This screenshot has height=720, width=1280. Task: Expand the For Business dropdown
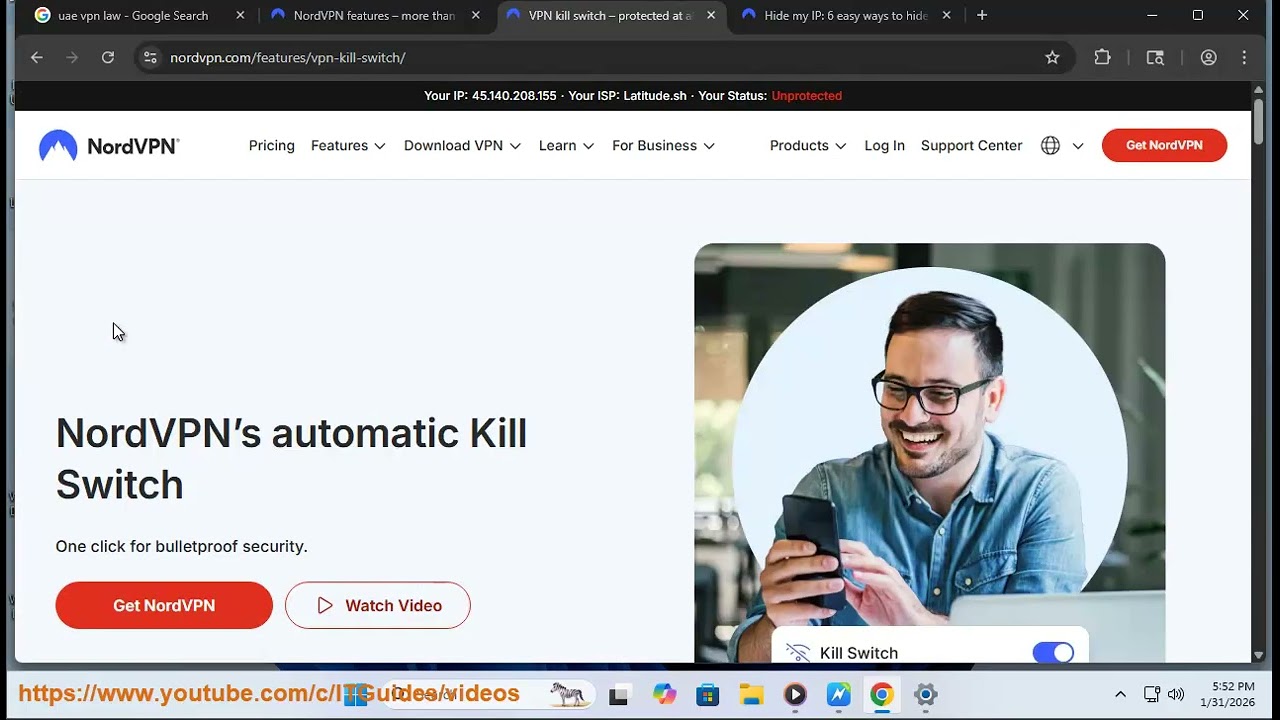pos(663,146)
